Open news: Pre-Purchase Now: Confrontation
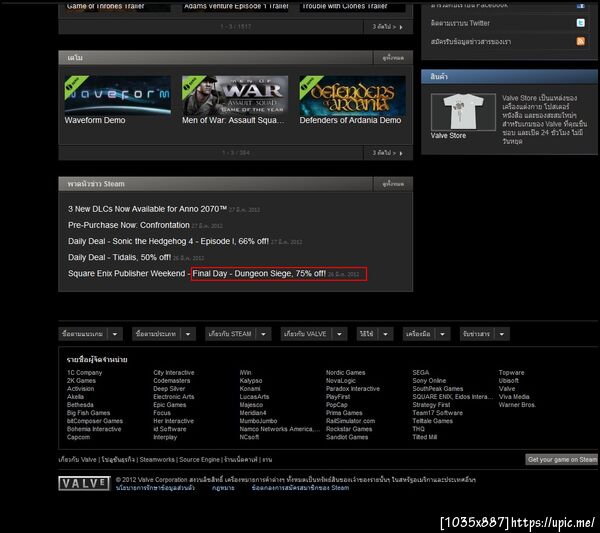Image resolution: width=600 pixels, height=533 pixels. click(x=129, y=225)
